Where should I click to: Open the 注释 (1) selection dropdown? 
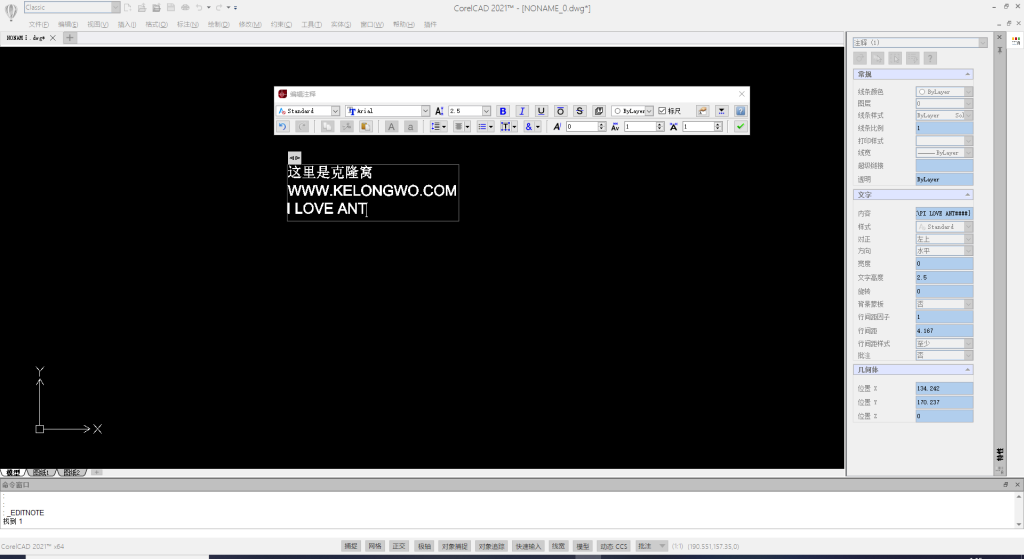(x=982, y=42)
